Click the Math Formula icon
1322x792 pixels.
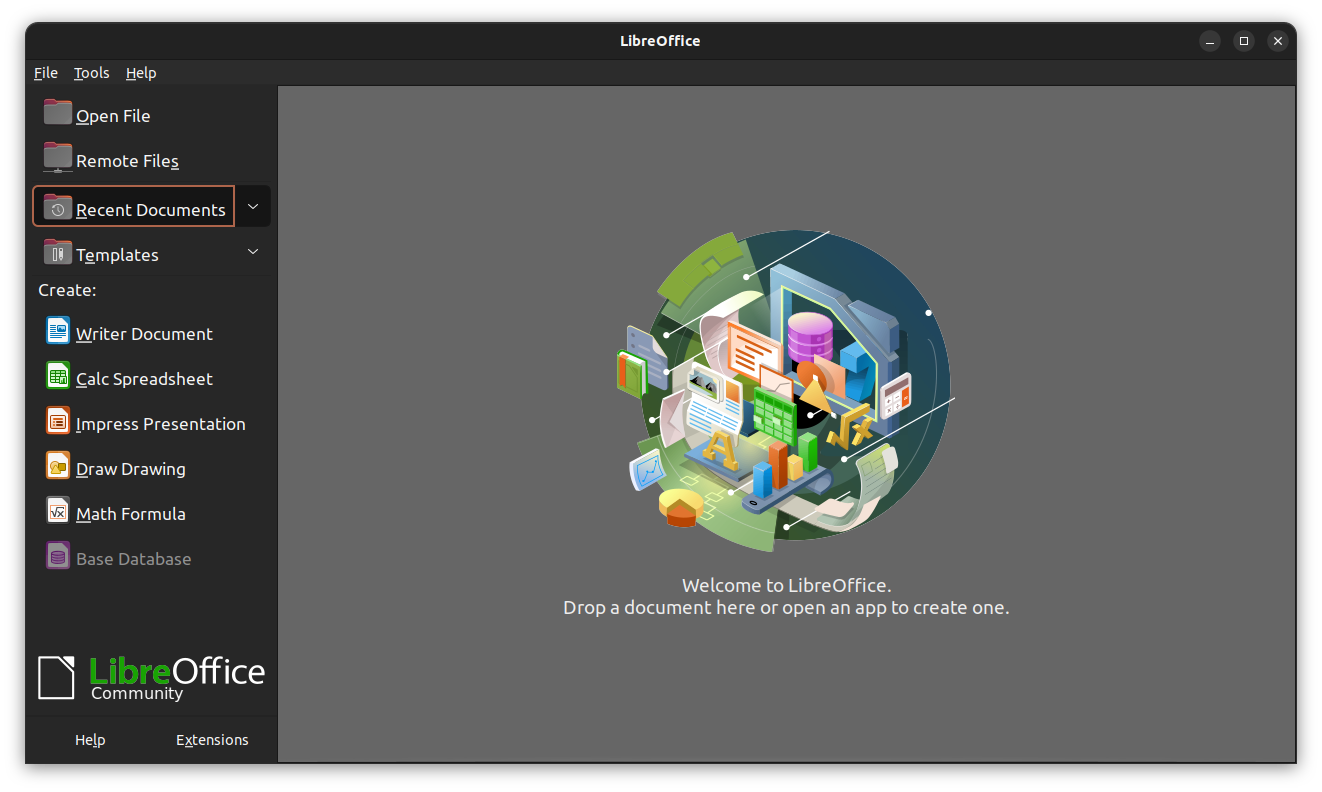click(58, 510)
